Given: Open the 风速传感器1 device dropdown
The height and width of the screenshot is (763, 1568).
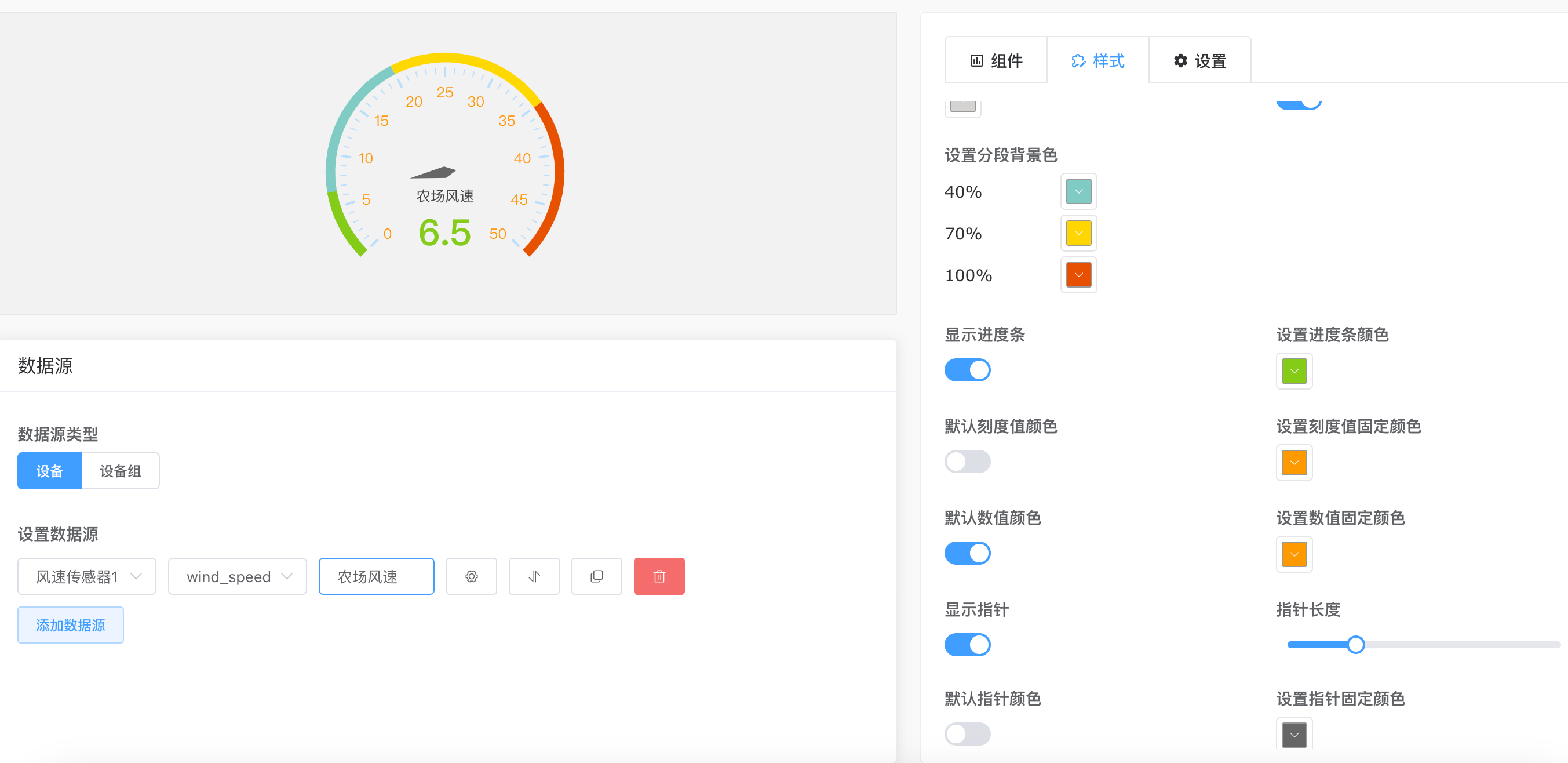Looking at the screenshot, I should 87,576.
